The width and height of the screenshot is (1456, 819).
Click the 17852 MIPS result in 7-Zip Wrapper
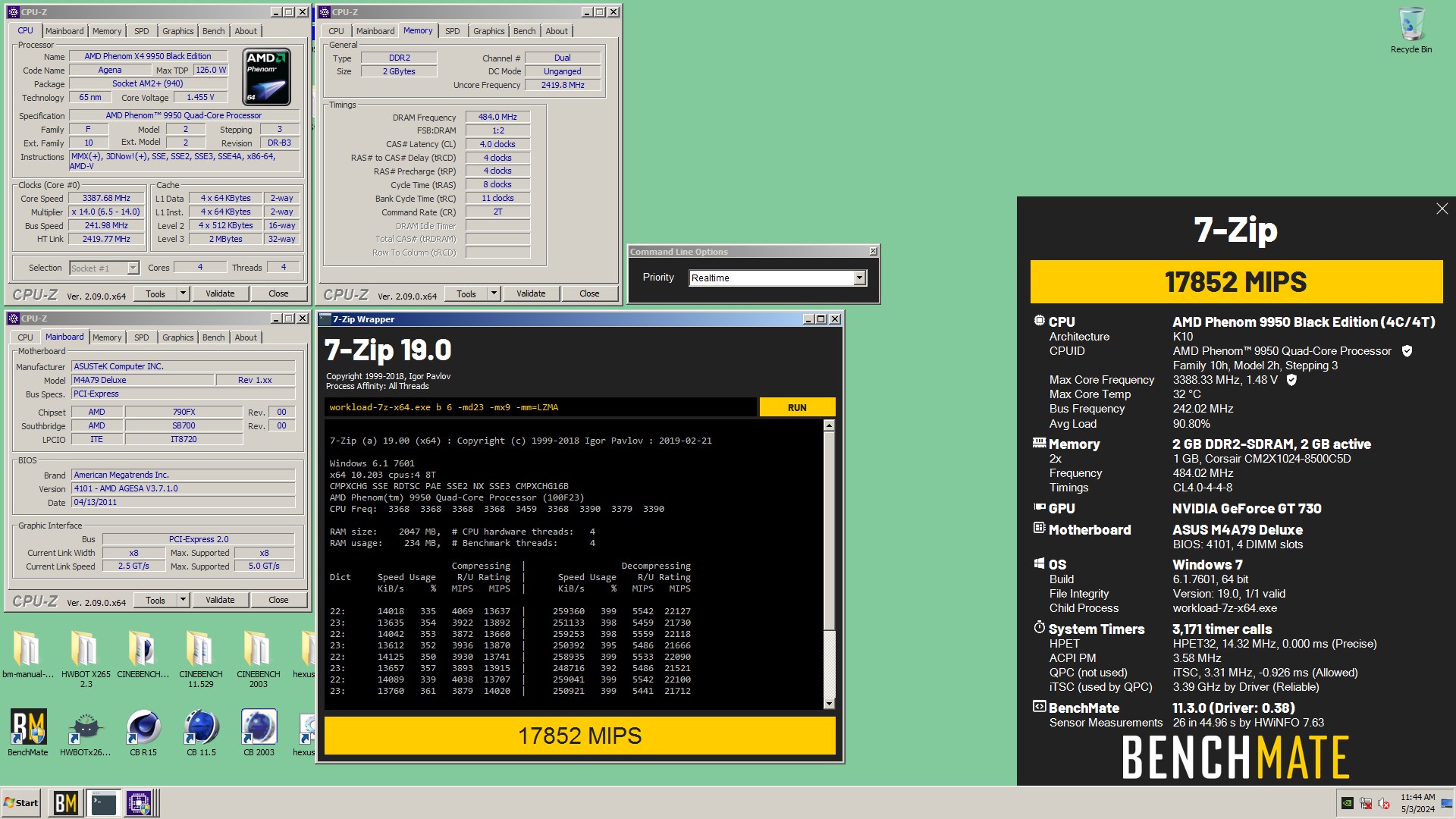pos(580,736)
